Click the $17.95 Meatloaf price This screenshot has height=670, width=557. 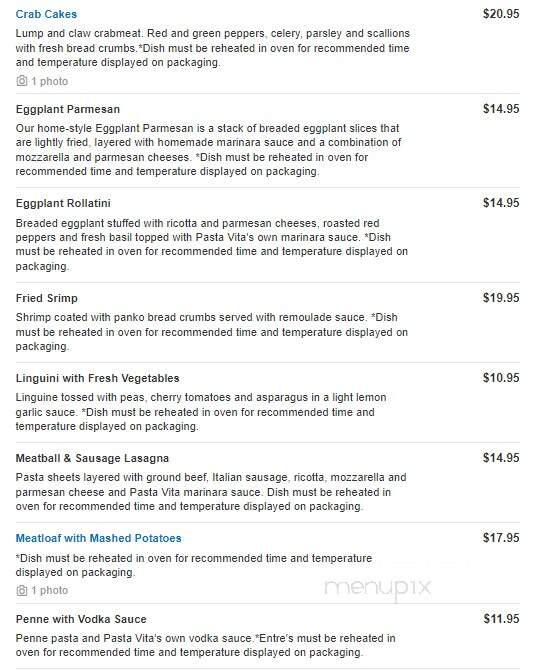pos(501,538)
